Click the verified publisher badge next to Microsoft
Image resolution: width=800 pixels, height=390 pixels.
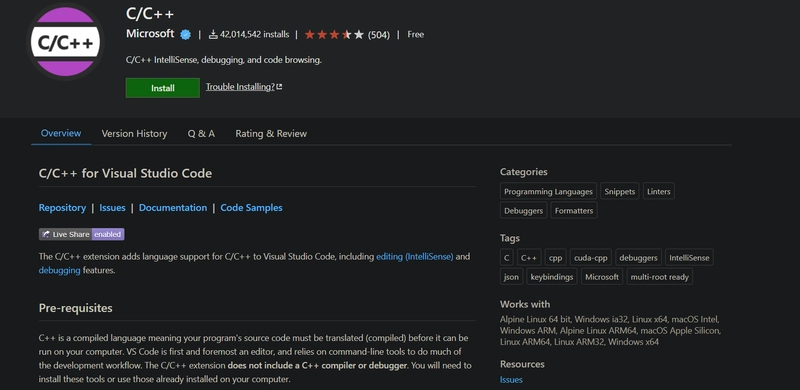(186, 35)
